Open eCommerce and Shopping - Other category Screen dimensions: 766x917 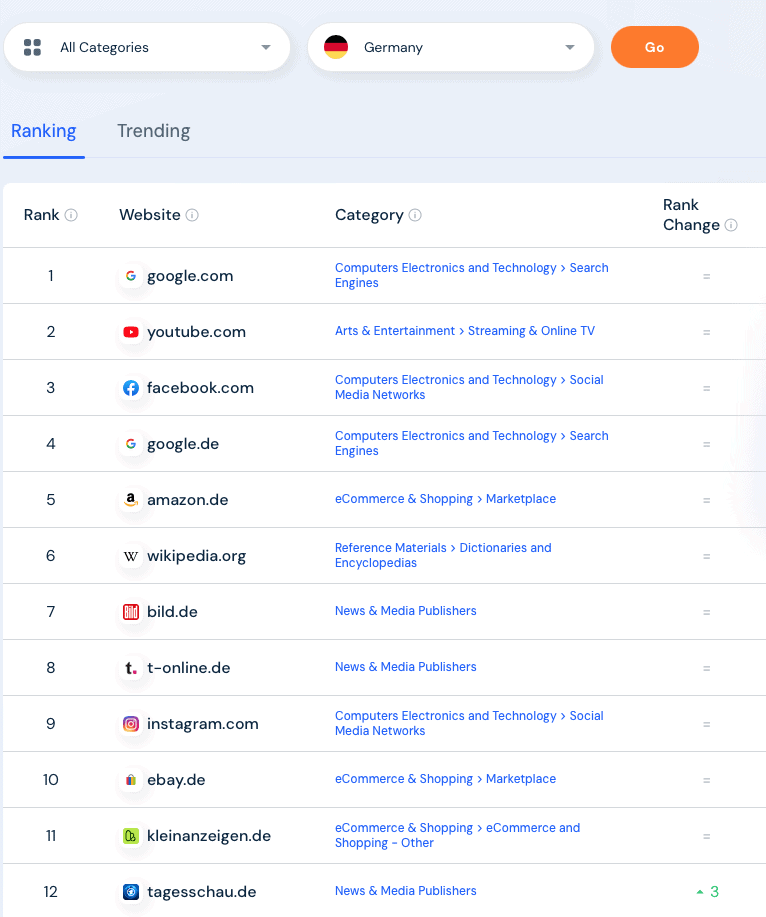click(x=458, y=835)
